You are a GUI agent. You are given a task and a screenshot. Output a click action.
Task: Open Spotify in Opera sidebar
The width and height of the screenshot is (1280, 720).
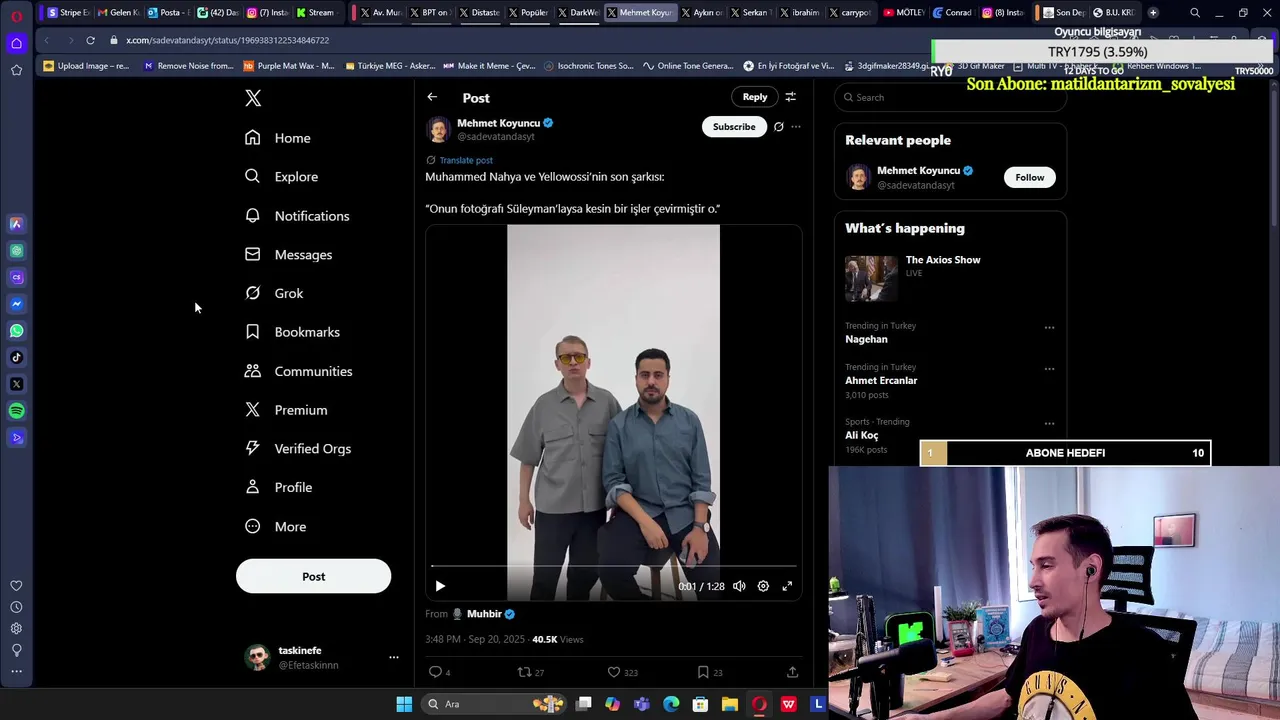click(16, 411)
